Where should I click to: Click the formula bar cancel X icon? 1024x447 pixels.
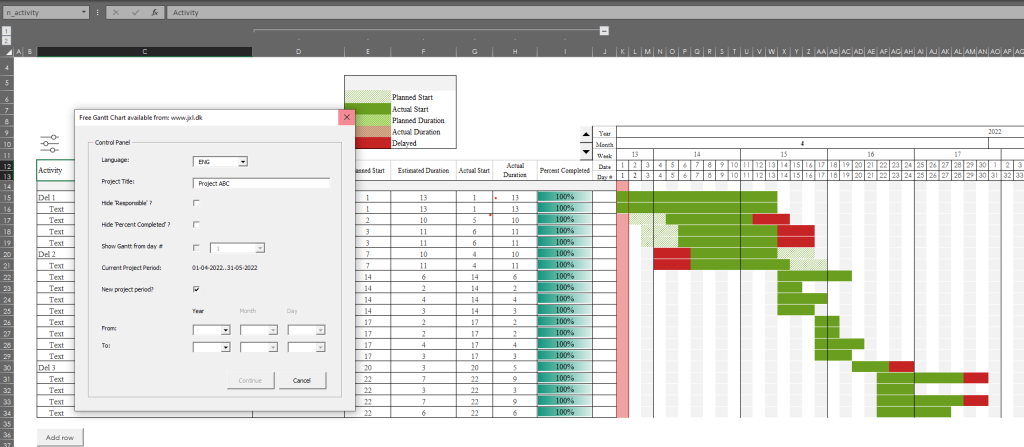coord(116,12)
